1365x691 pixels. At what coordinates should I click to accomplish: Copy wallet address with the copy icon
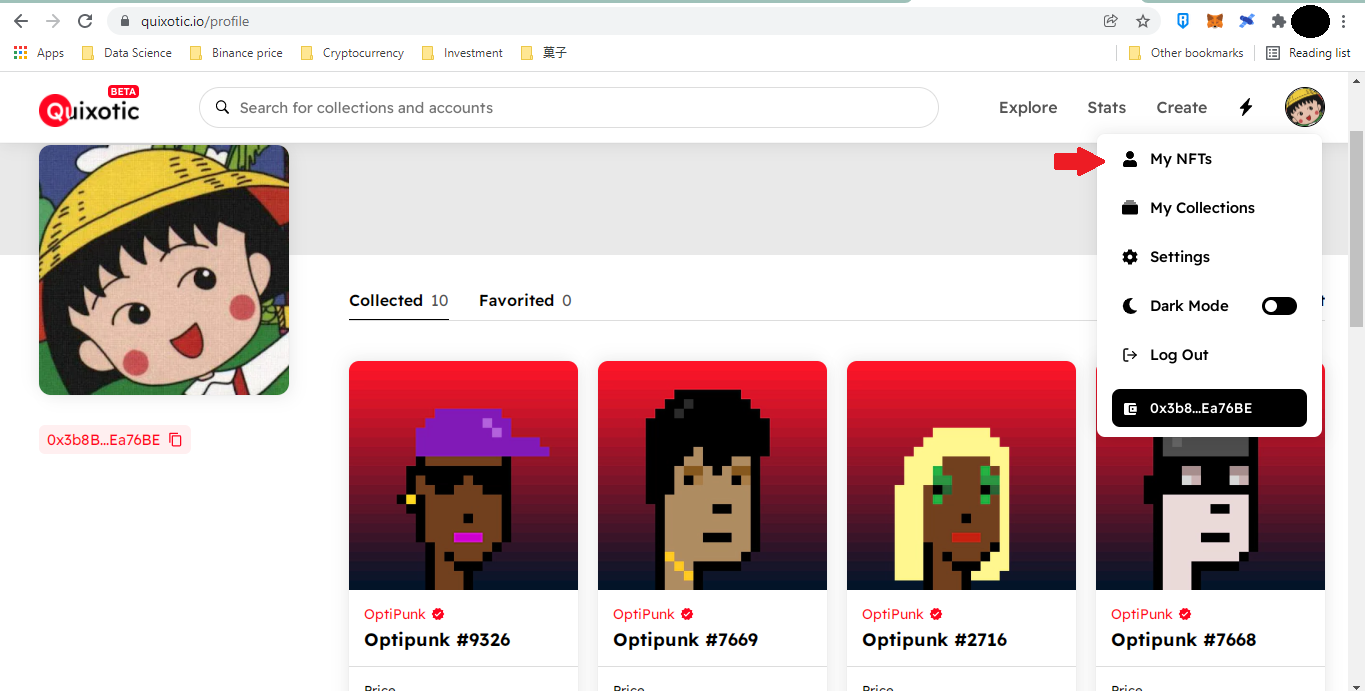(x=176, y=440)
